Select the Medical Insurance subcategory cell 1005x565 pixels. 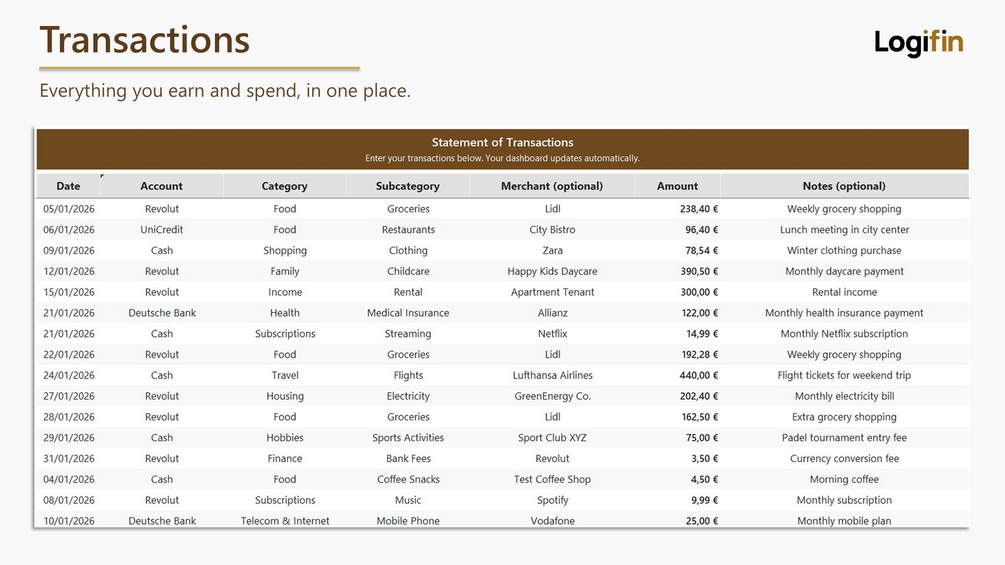[x=408, y=313]
